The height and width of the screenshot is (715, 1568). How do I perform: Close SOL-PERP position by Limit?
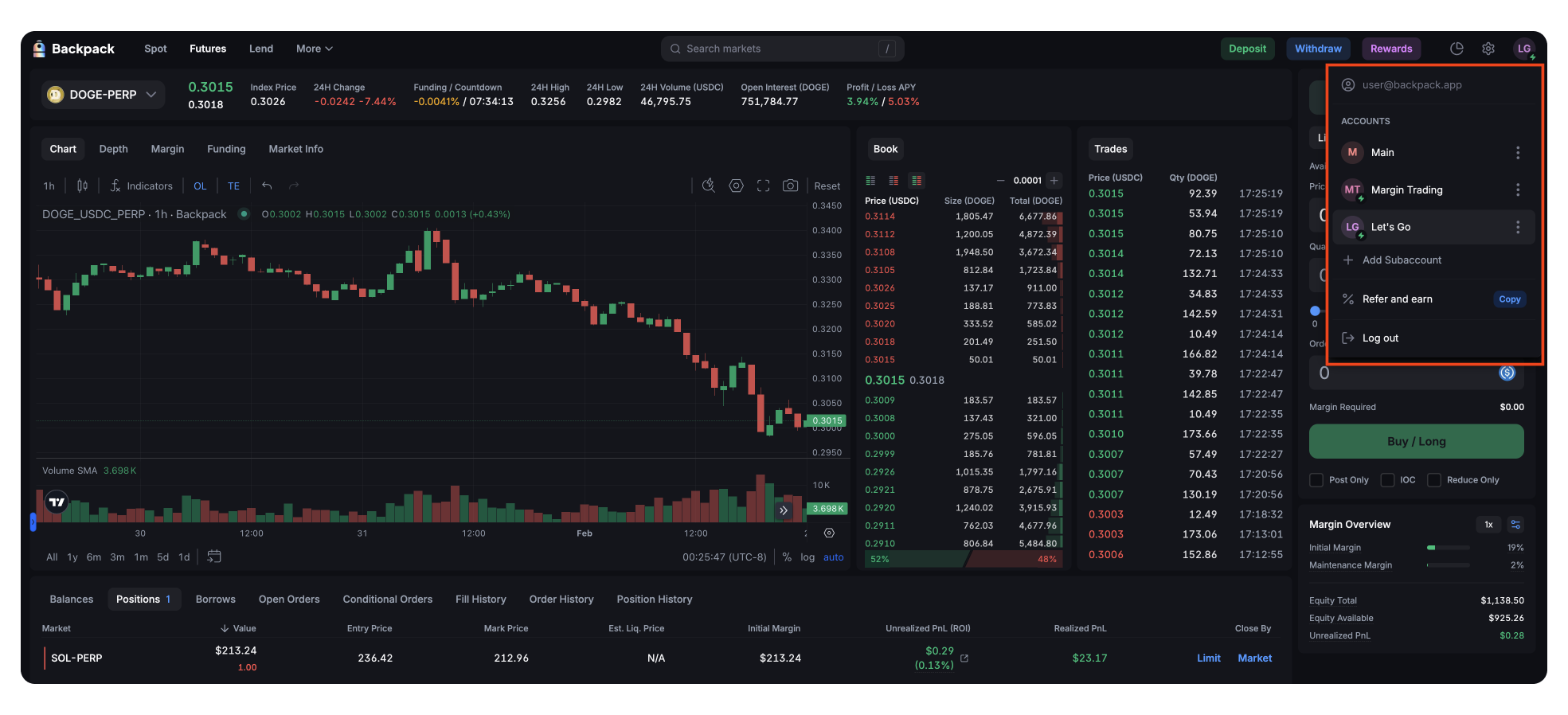tap(1208, 658)
